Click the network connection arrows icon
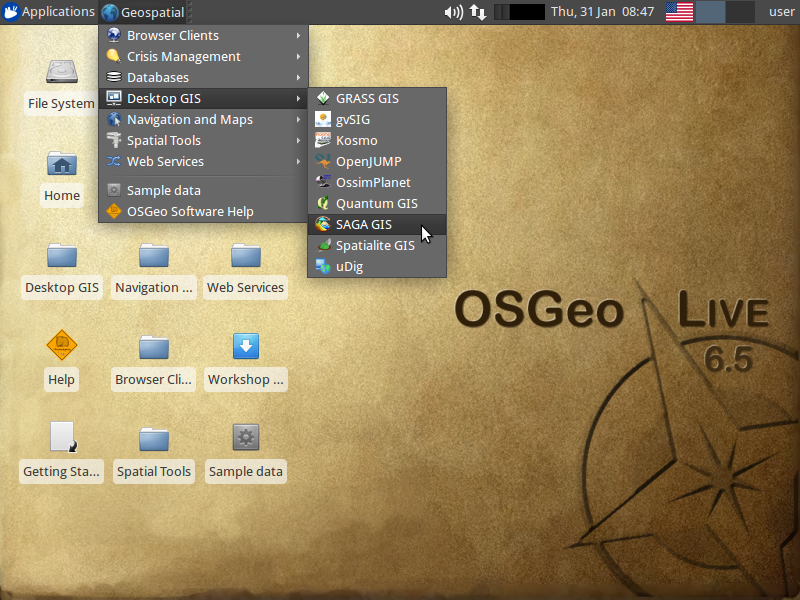The height and width of the screenshot is (600, 800). click(x=478, y=12)
